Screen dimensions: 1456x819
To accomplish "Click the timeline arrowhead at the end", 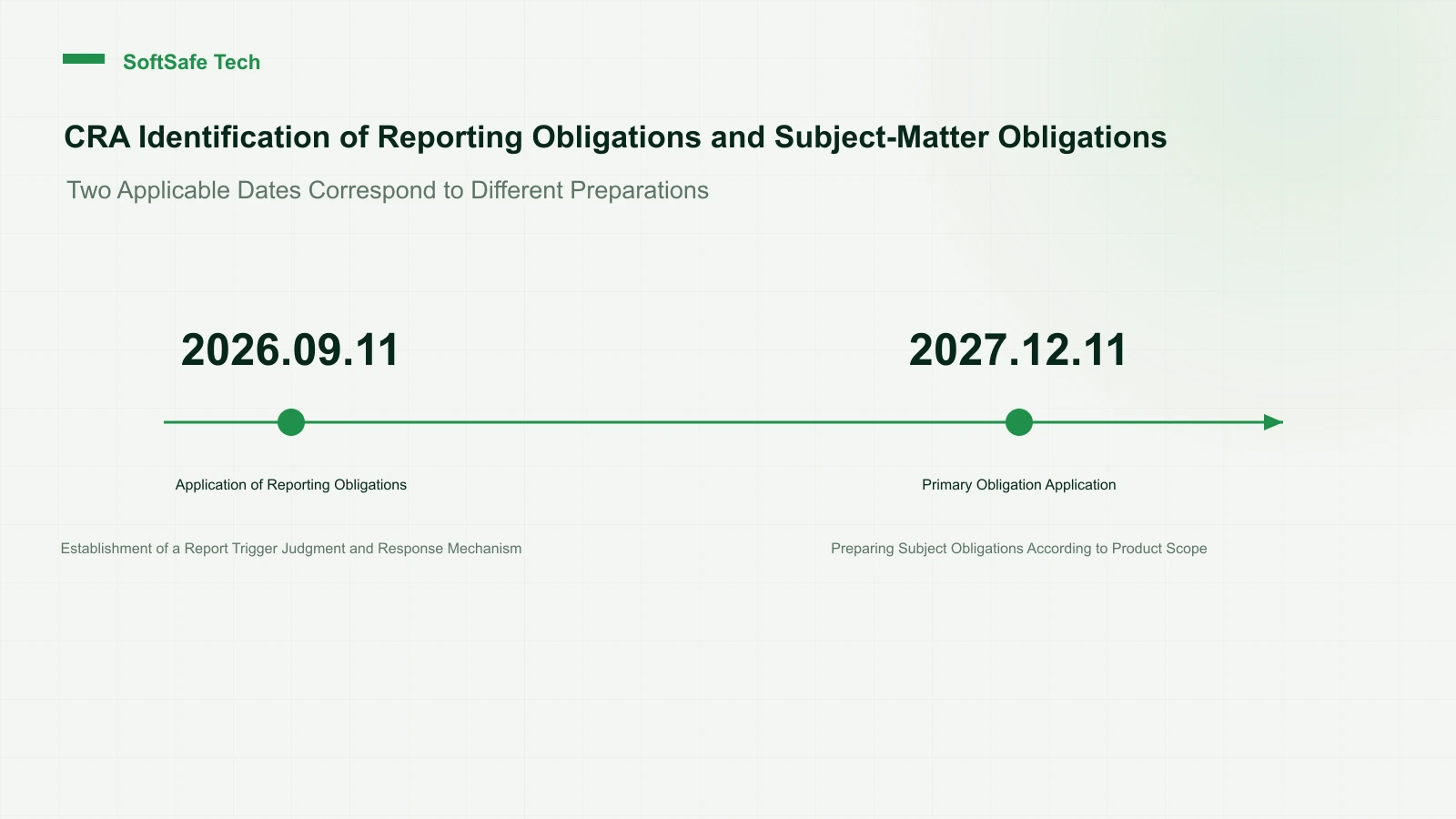I will 1274,422.
